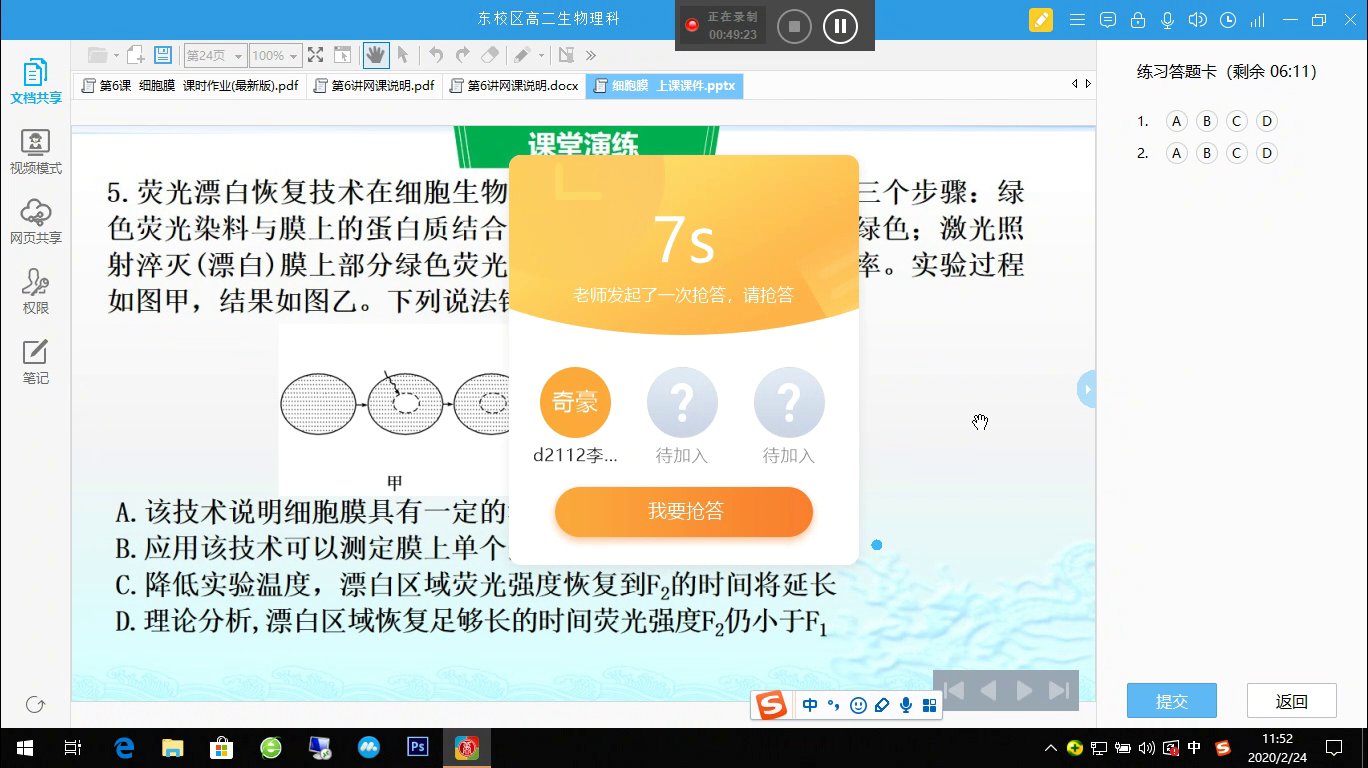Open the chat message icon in title bar

(x=1107, y=20)
